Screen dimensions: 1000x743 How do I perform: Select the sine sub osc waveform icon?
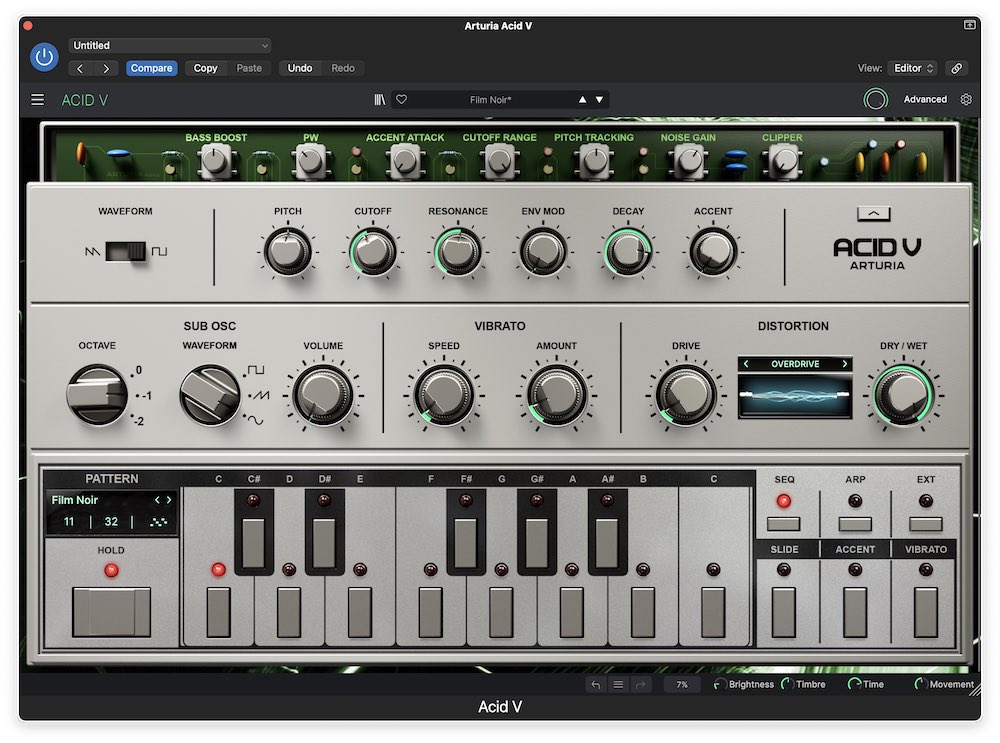point(255,420)
